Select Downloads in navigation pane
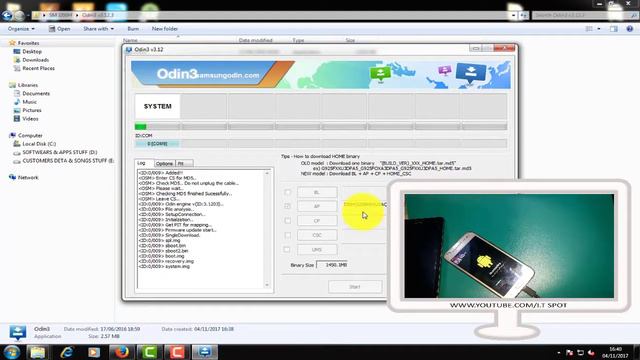 coord(36,60)
